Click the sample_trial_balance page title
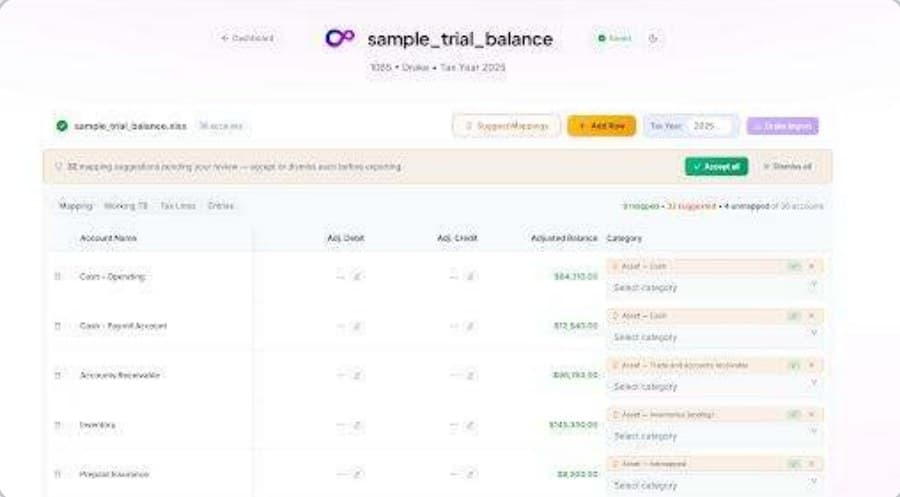 (x=460, y=39)
